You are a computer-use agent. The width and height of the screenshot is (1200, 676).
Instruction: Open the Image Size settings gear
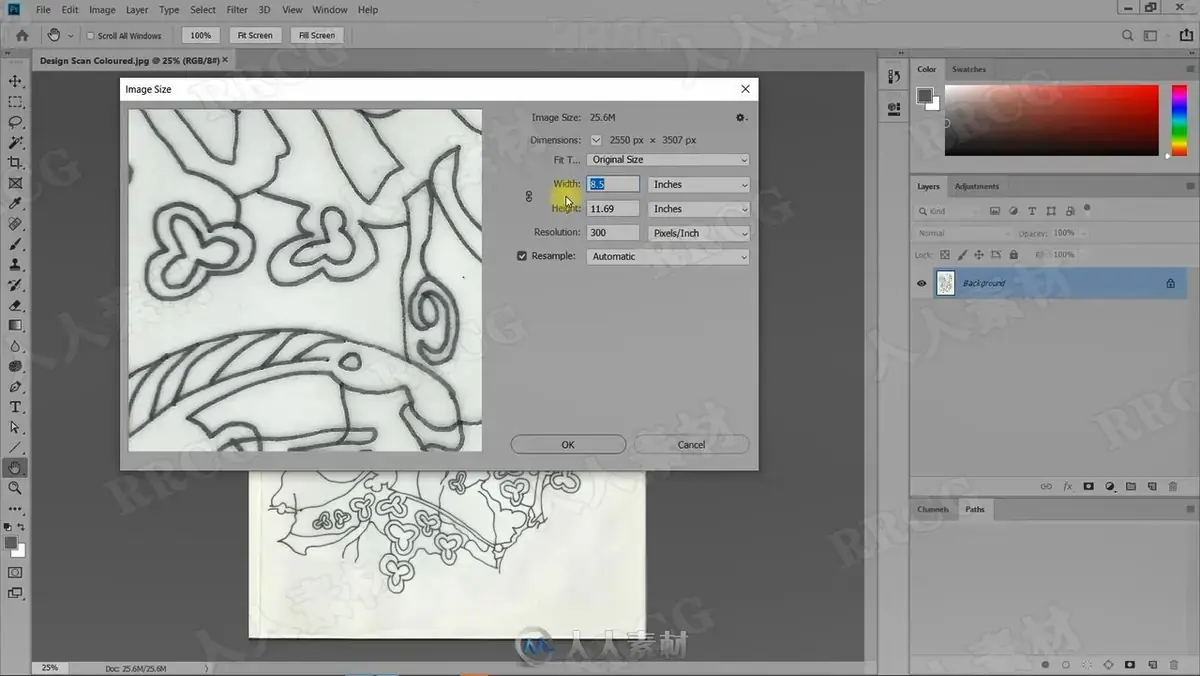[741, 118]
